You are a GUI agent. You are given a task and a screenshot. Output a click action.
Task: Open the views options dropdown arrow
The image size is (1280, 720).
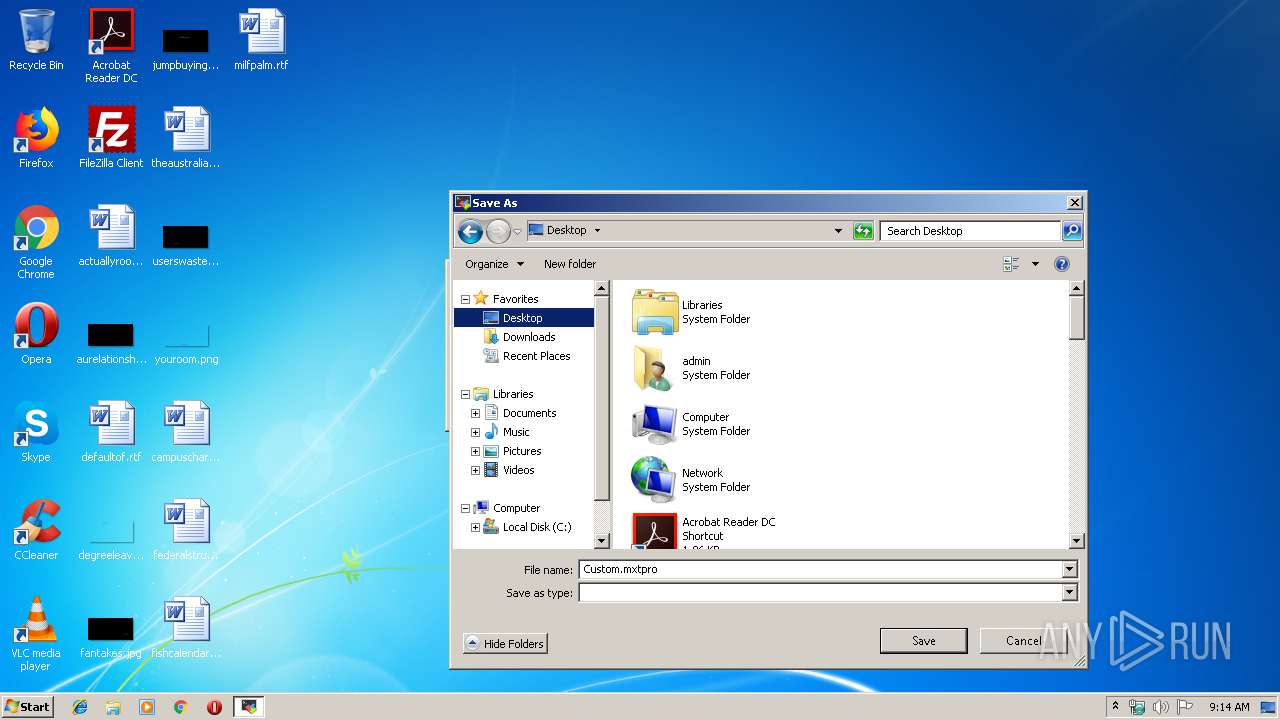click(1035, 264)
